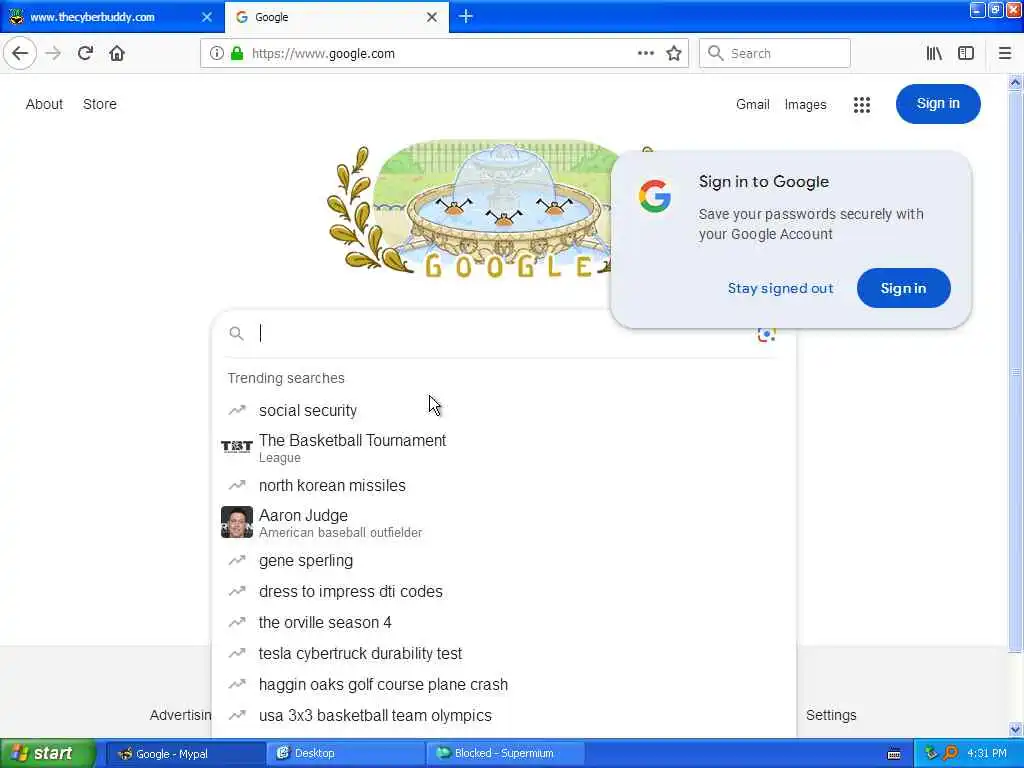Select the Google browser tab
1024x768 pixels.
click(x=336, y=17)
